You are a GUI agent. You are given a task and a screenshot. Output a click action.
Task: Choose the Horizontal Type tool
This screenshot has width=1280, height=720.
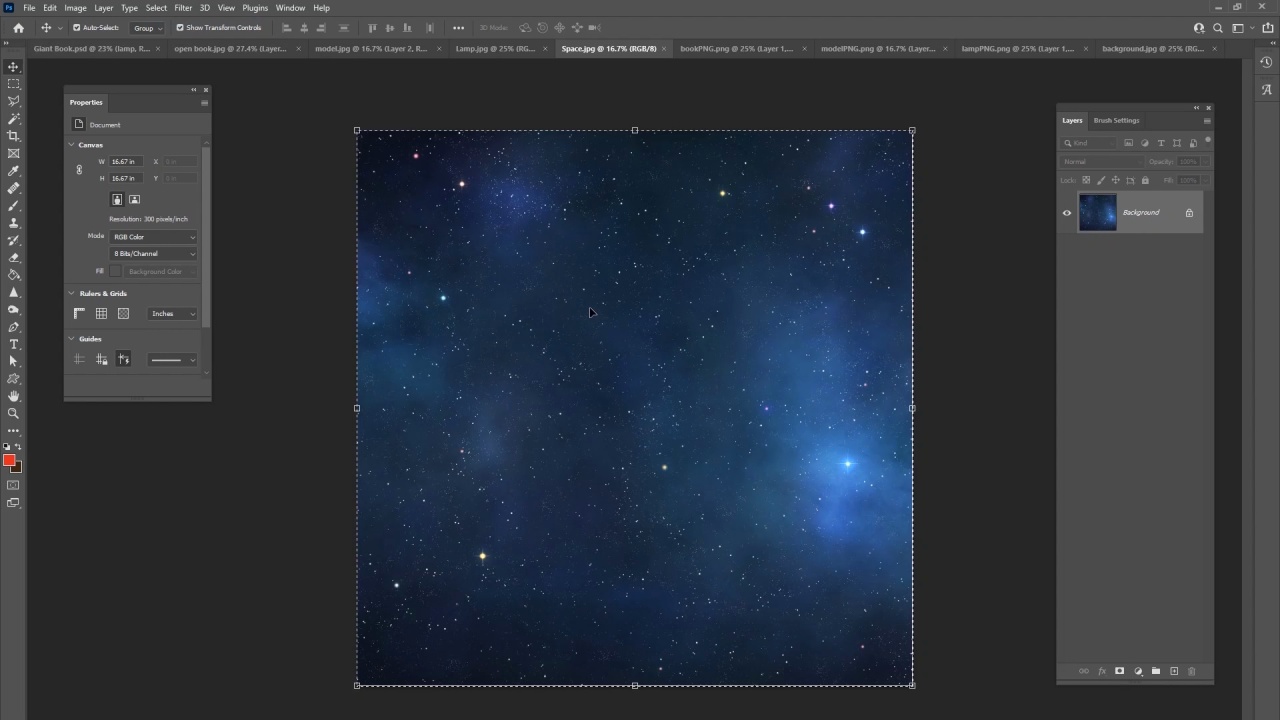(x=13, y=344)
